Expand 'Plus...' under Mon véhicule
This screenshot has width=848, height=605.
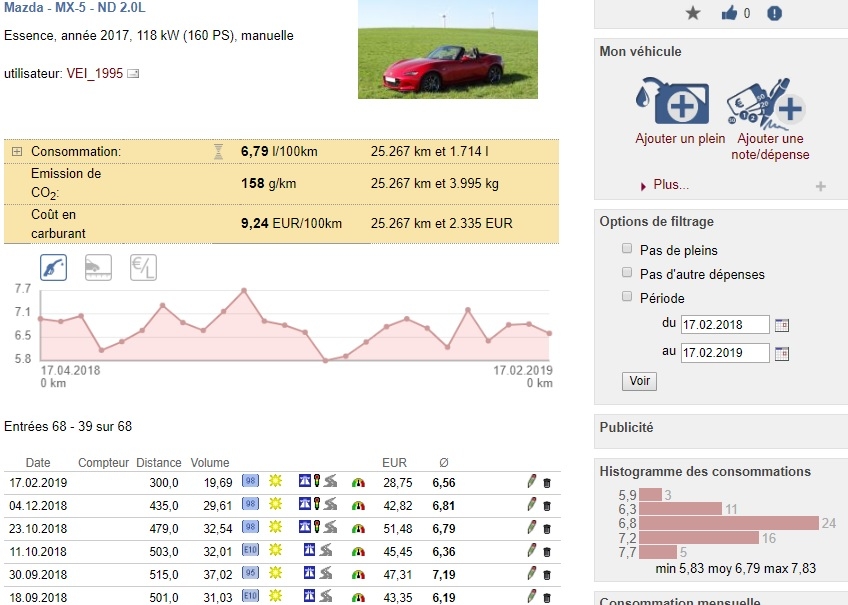(671, 185)
